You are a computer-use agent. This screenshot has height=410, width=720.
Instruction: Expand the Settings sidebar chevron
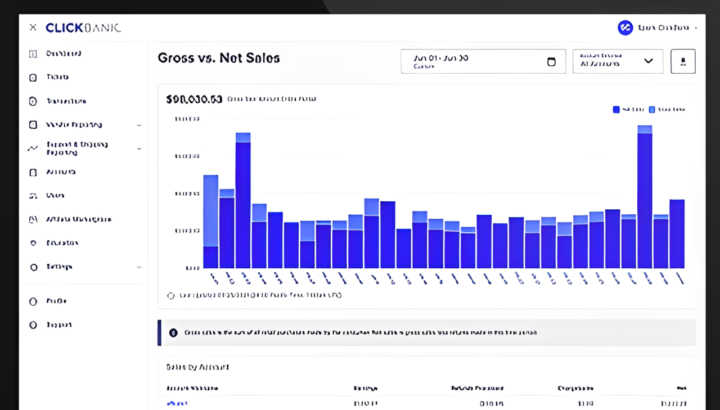coord(139,267)
